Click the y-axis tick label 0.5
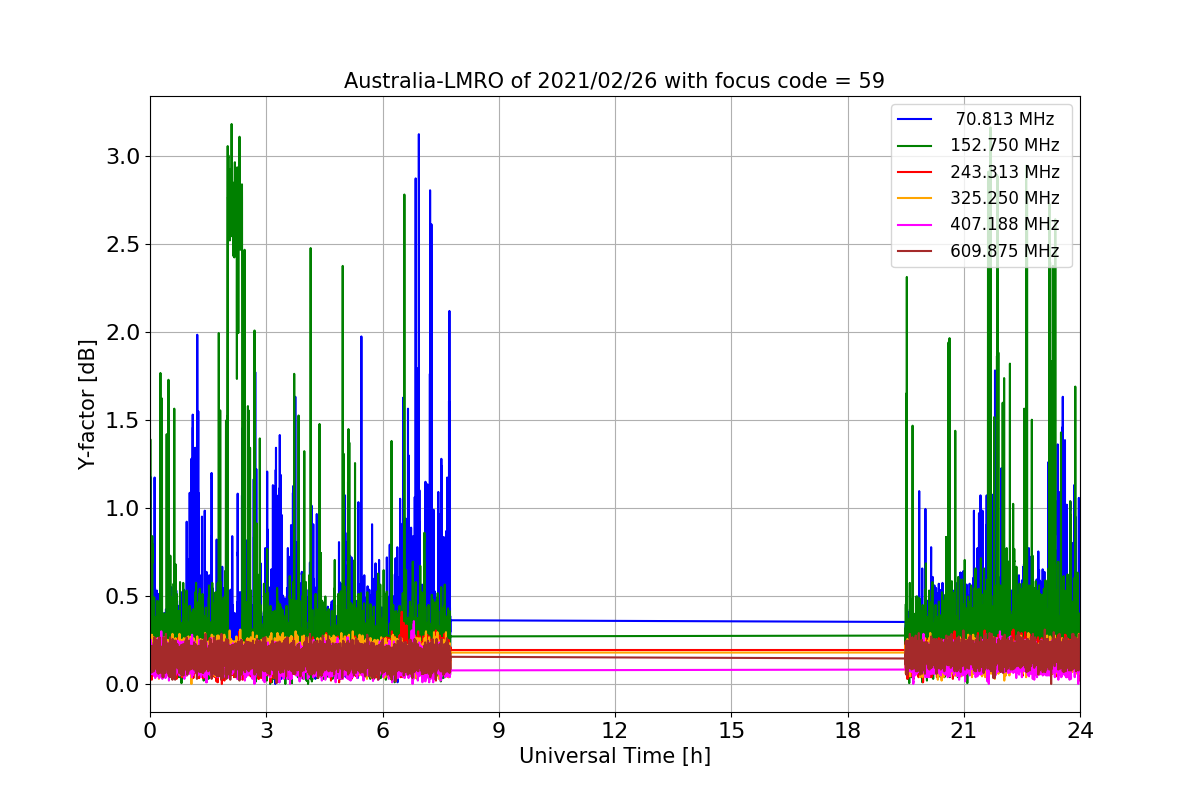This screenshot has width=1200, height=800. point(125,597)
